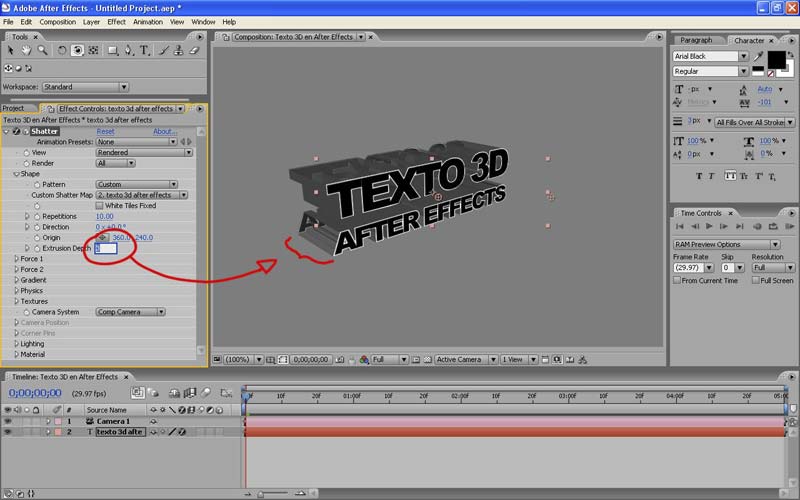Viewport: 800px width, 500px height.
Task: Open the View Rendered dropdown
Action: click(x=144, y=153)
